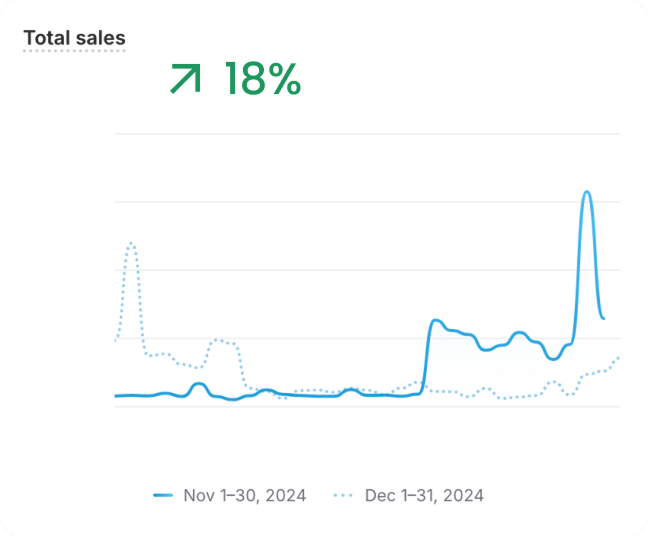Select the highest peak of the dotted line

[131, 243]
